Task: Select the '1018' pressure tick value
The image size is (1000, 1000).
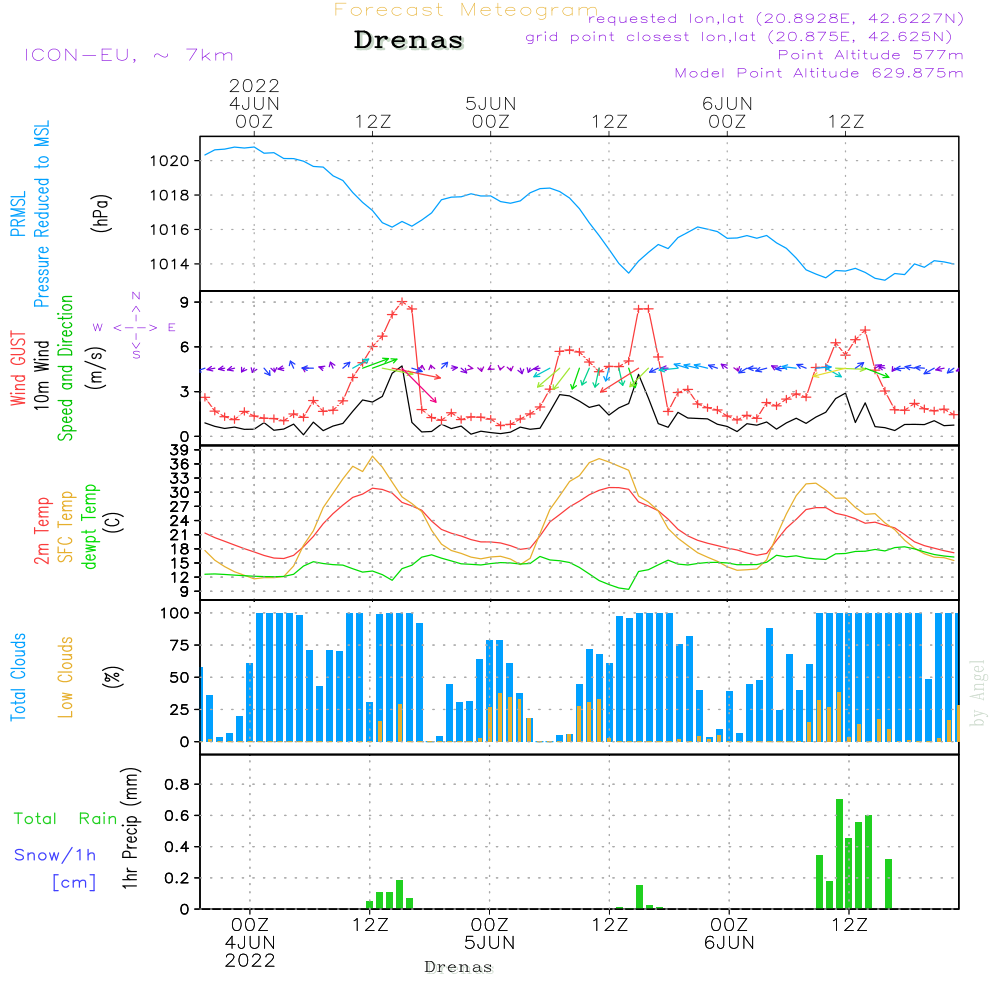Action: [170, 196]
